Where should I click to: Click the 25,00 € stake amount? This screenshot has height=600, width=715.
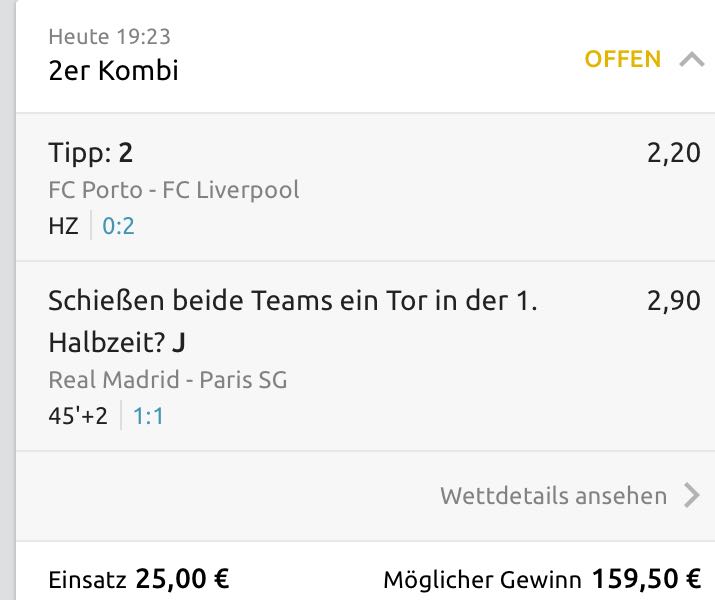183,579
